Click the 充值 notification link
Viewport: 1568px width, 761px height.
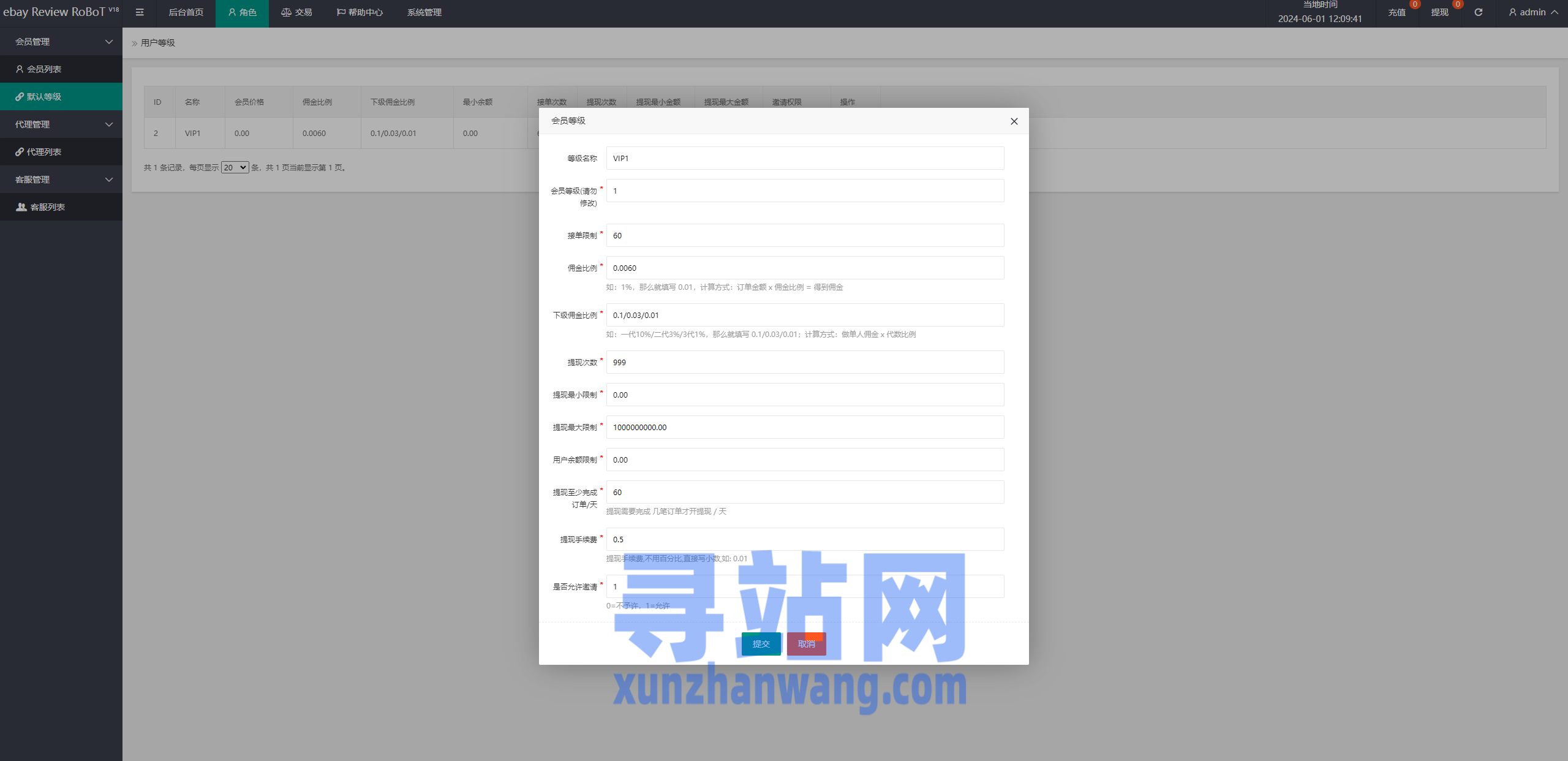tap(1396, 12)
